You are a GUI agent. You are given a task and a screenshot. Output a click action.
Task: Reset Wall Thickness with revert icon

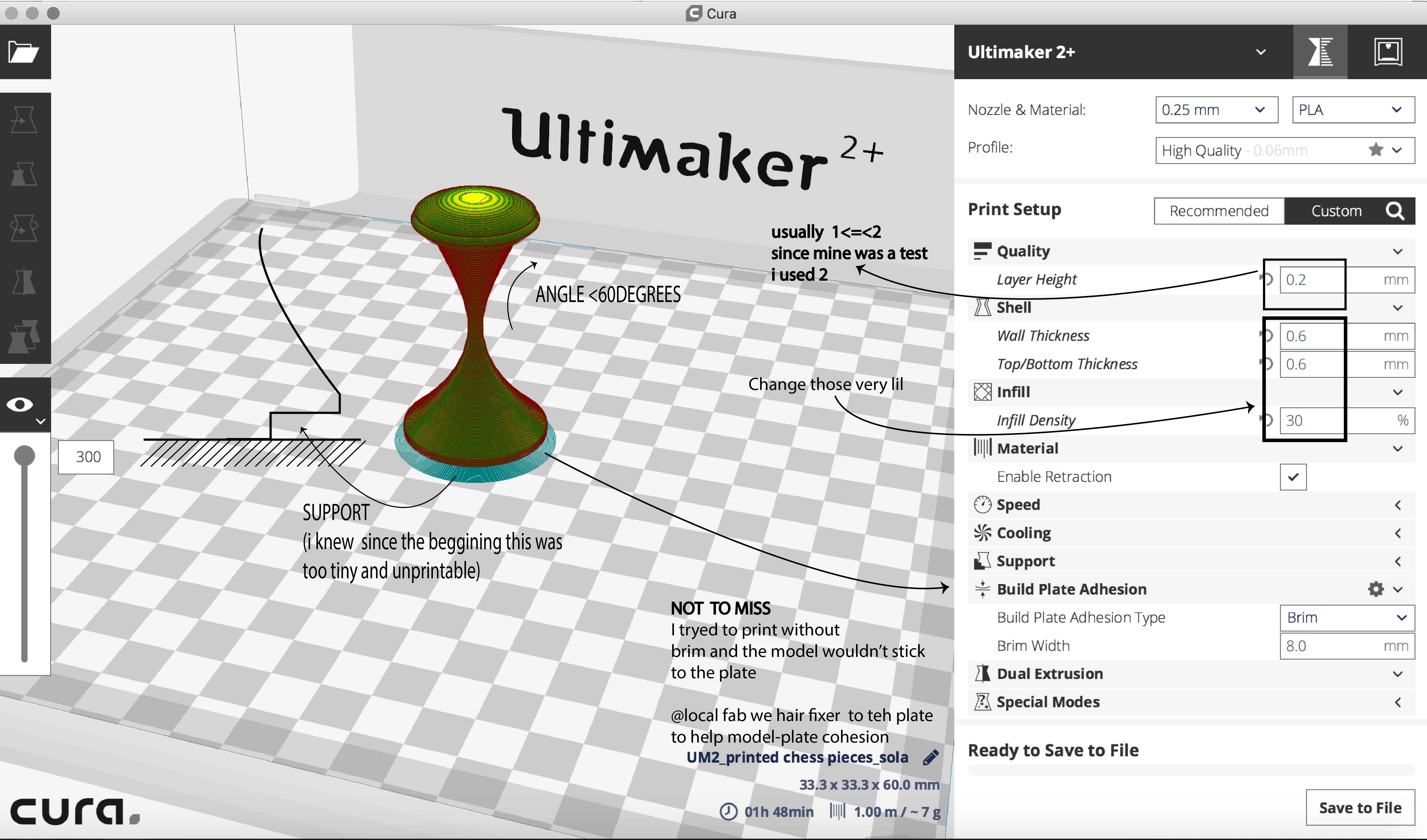click(x=1267, y=336)
